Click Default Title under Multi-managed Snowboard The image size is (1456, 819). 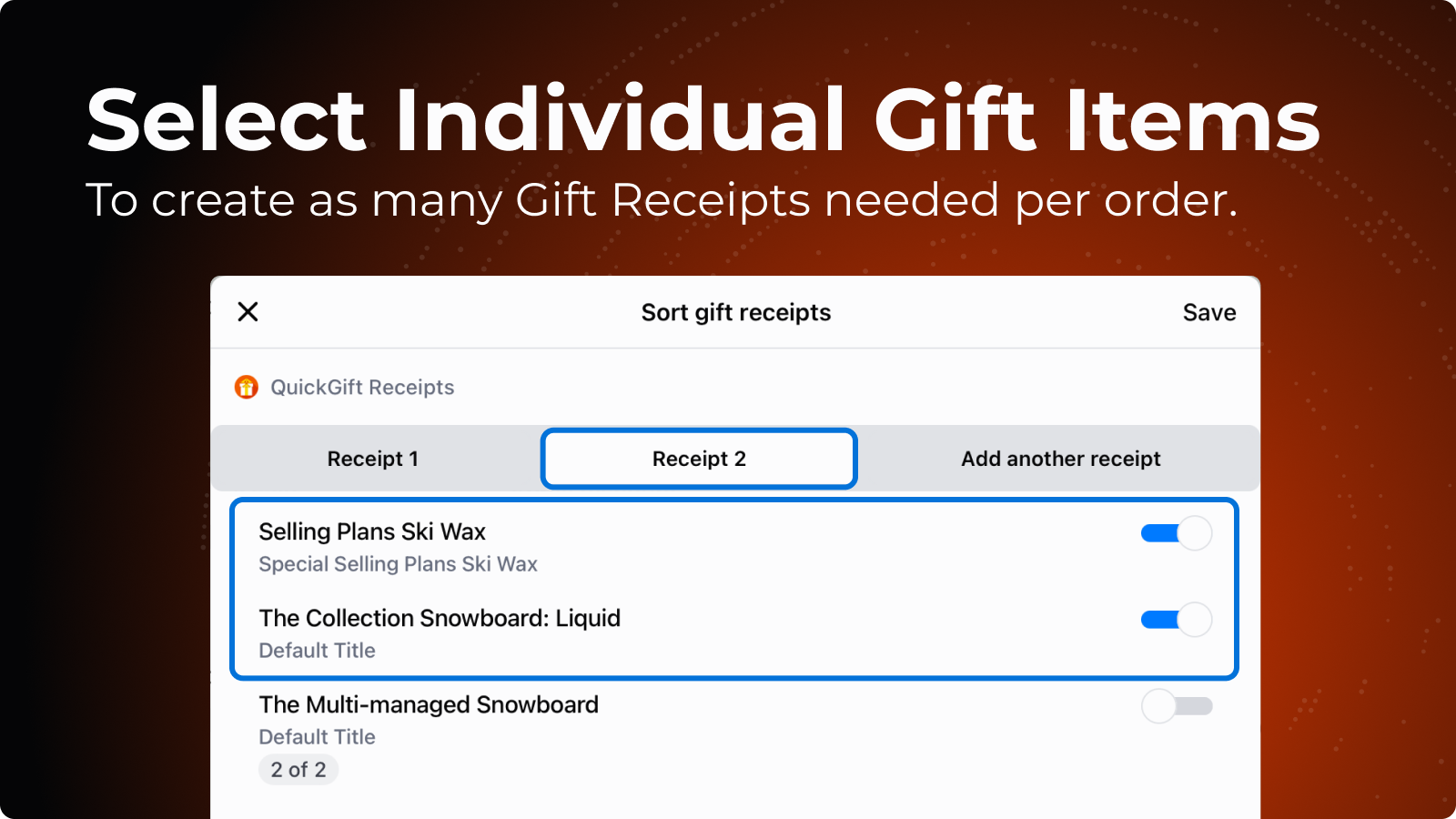[x=317, y=737]
